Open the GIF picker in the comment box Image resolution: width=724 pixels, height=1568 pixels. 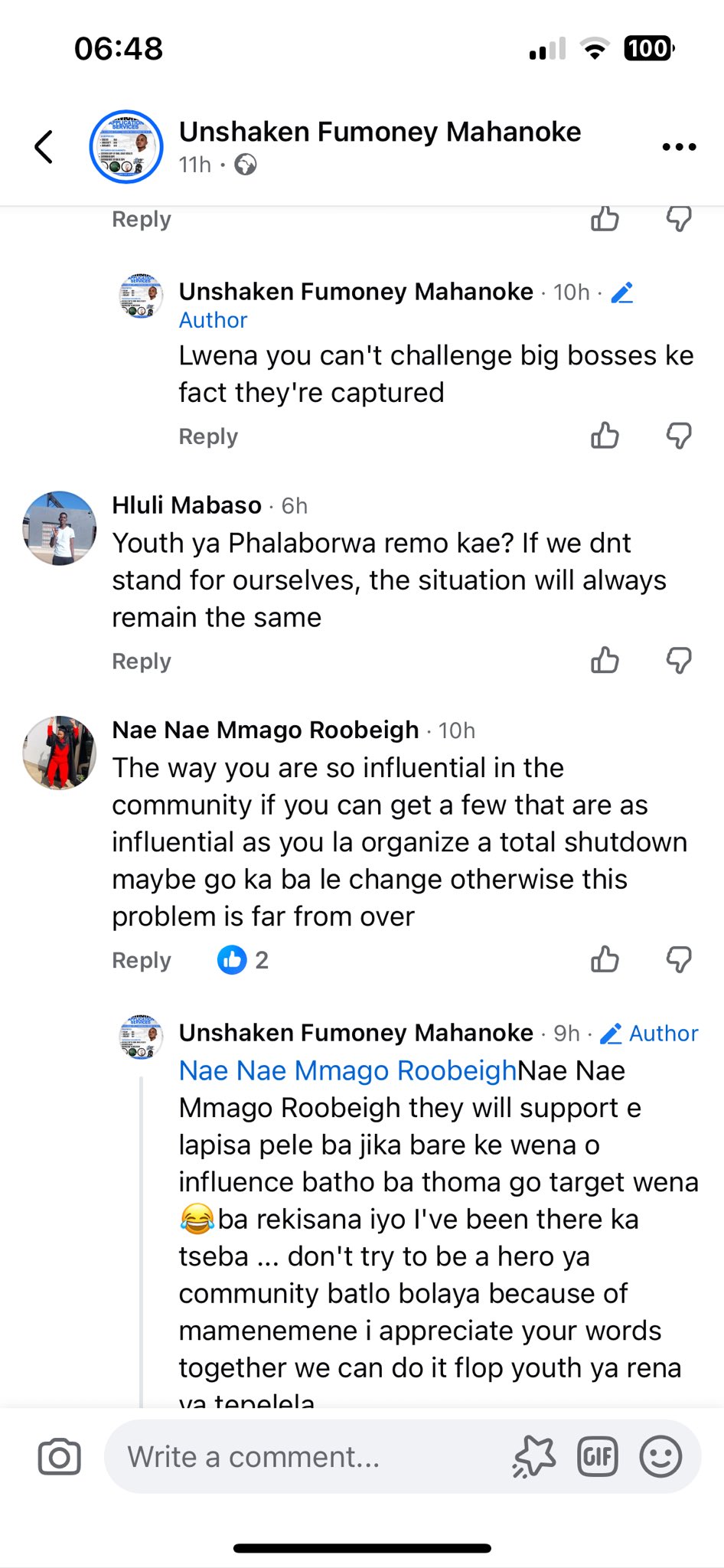pyautogui.click(x=597, y=1456)
